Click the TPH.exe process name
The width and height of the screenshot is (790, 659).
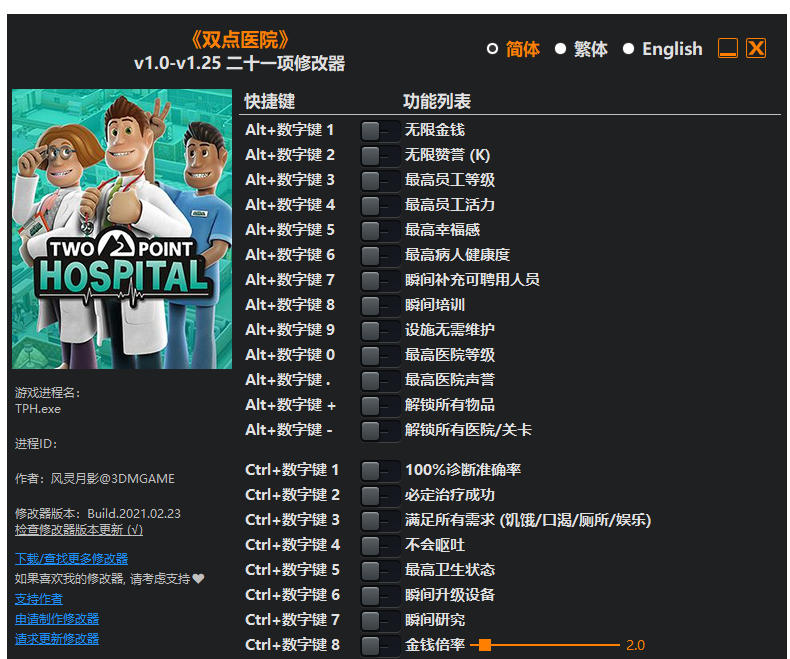tap(38, 409)
